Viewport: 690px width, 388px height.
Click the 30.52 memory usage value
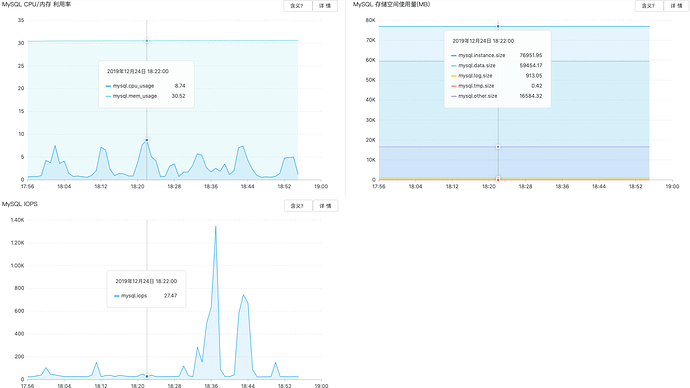click(178, 96)
